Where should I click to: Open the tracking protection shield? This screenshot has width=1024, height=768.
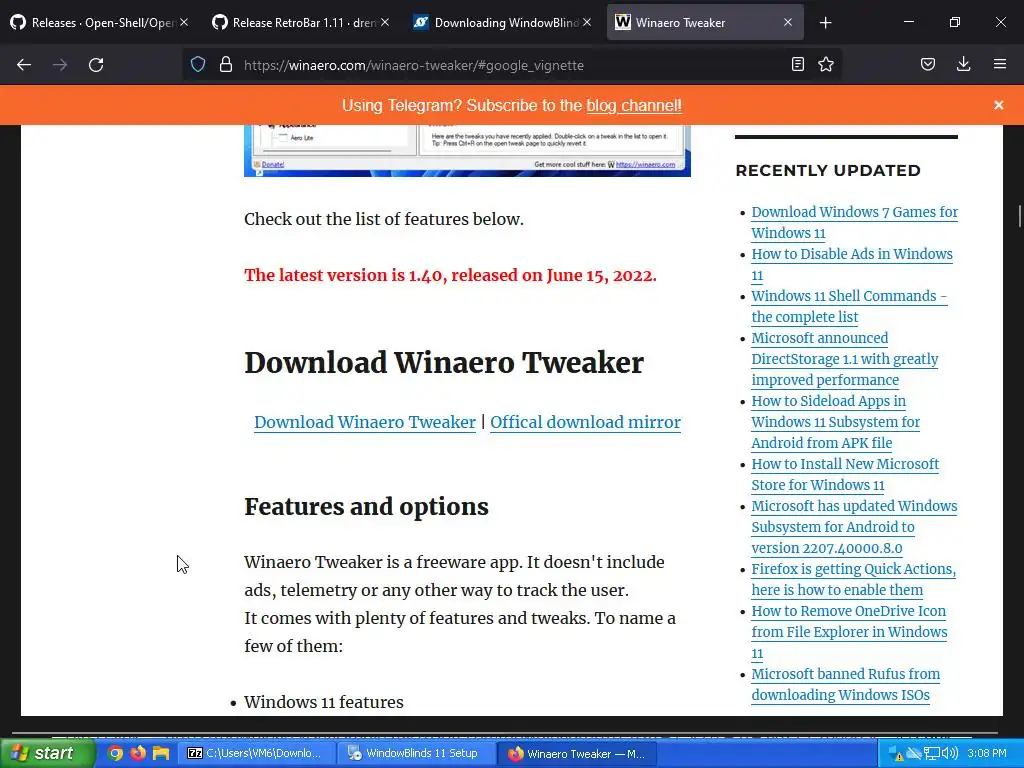pyautogui.click(x=198, y=65)
